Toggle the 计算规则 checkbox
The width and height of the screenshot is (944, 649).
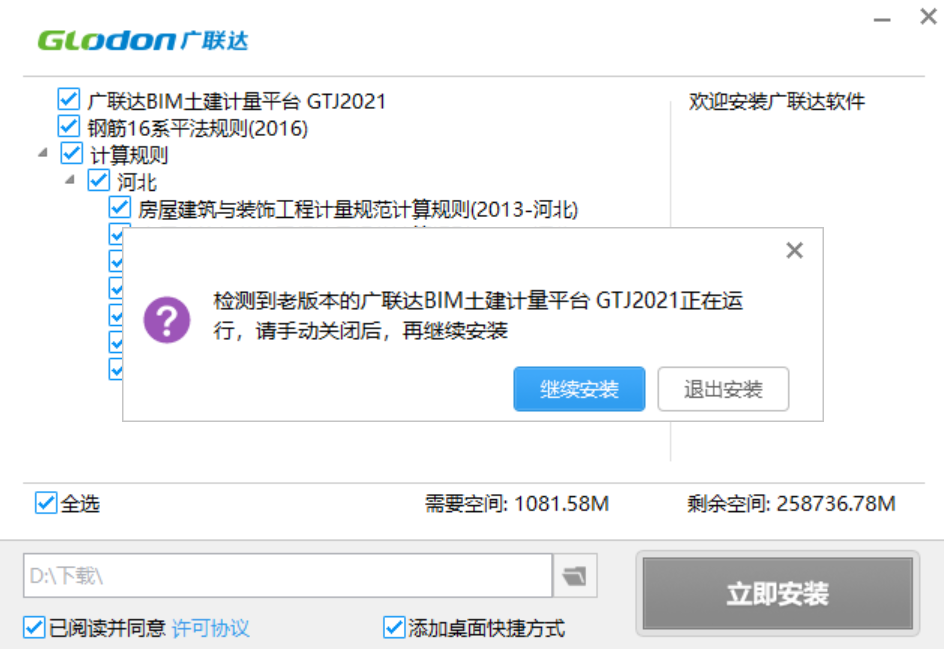click(72, 154)
